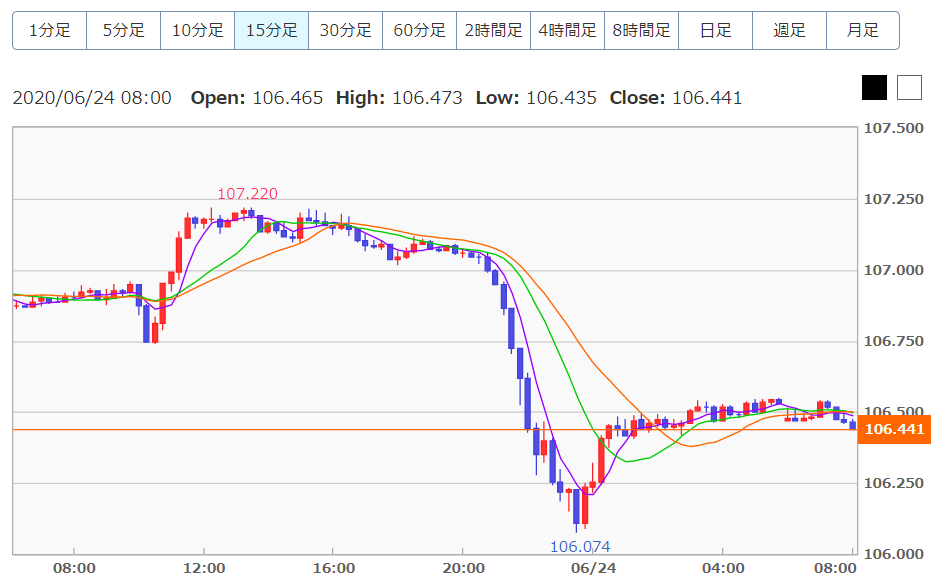Click the orange 106.441 current price label
This screenshot has height=587, width=952.
coord(894,429)
